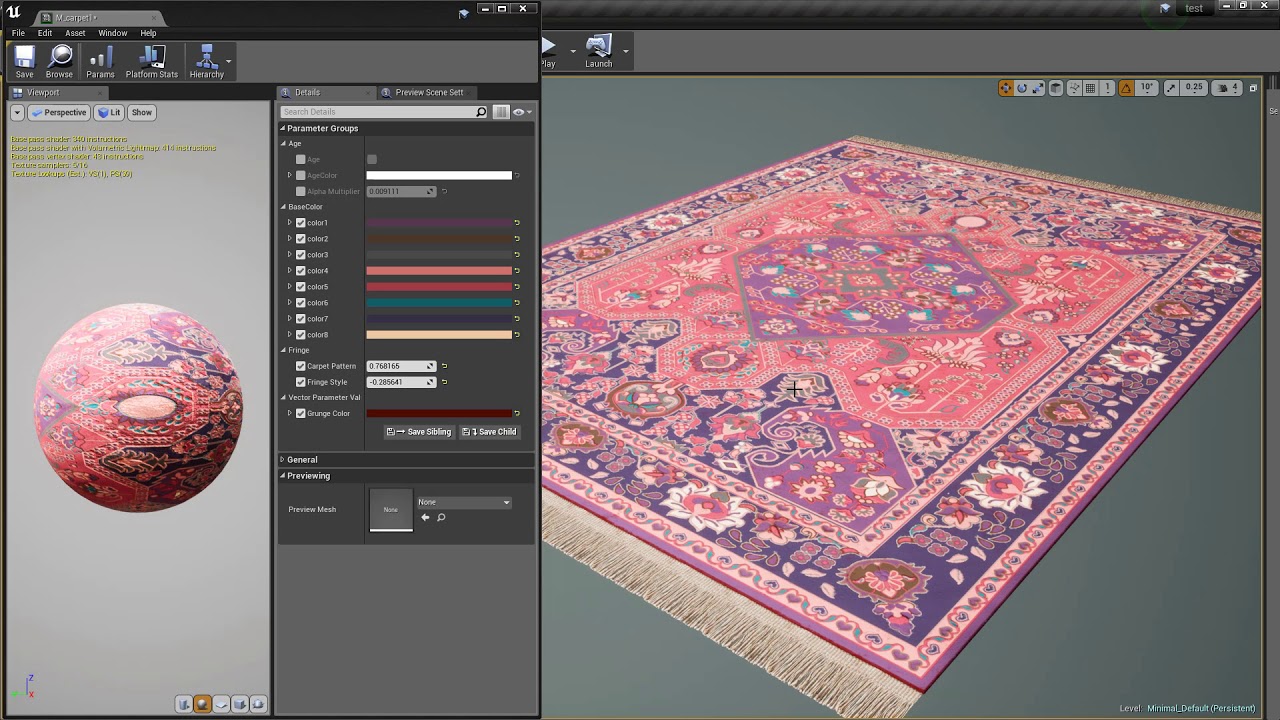Select the rotate gizmo tool in the main viewport
The image size is (1280, 720).
click(1022, 88)
